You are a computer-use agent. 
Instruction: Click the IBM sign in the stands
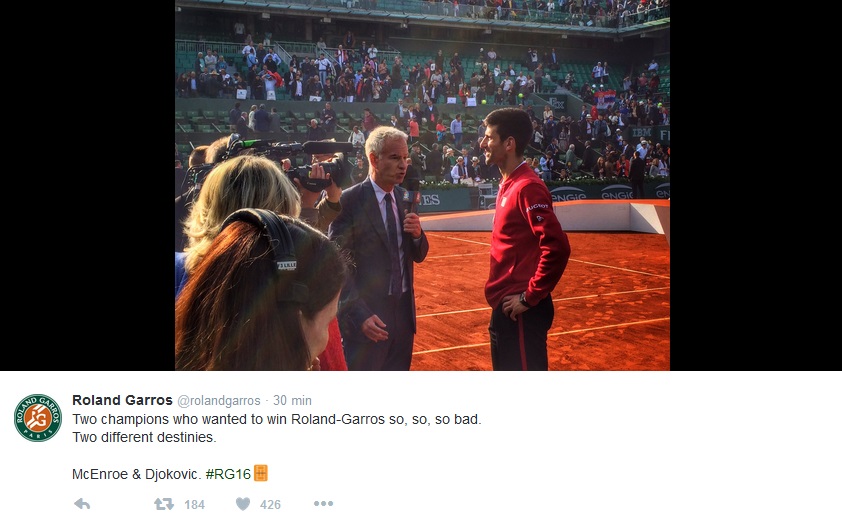pyautogui.click(x=642, y=133)
